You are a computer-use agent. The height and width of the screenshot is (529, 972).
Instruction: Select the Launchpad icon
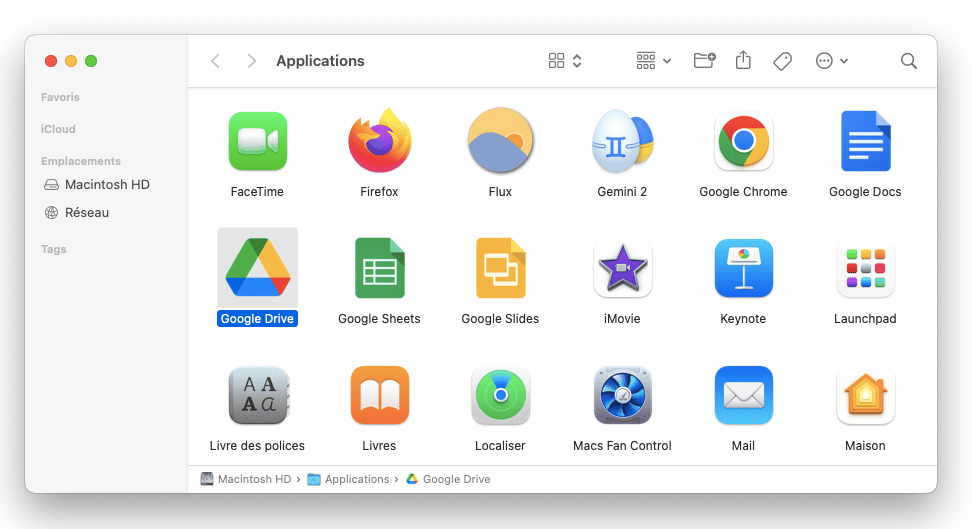coord(865,268)
